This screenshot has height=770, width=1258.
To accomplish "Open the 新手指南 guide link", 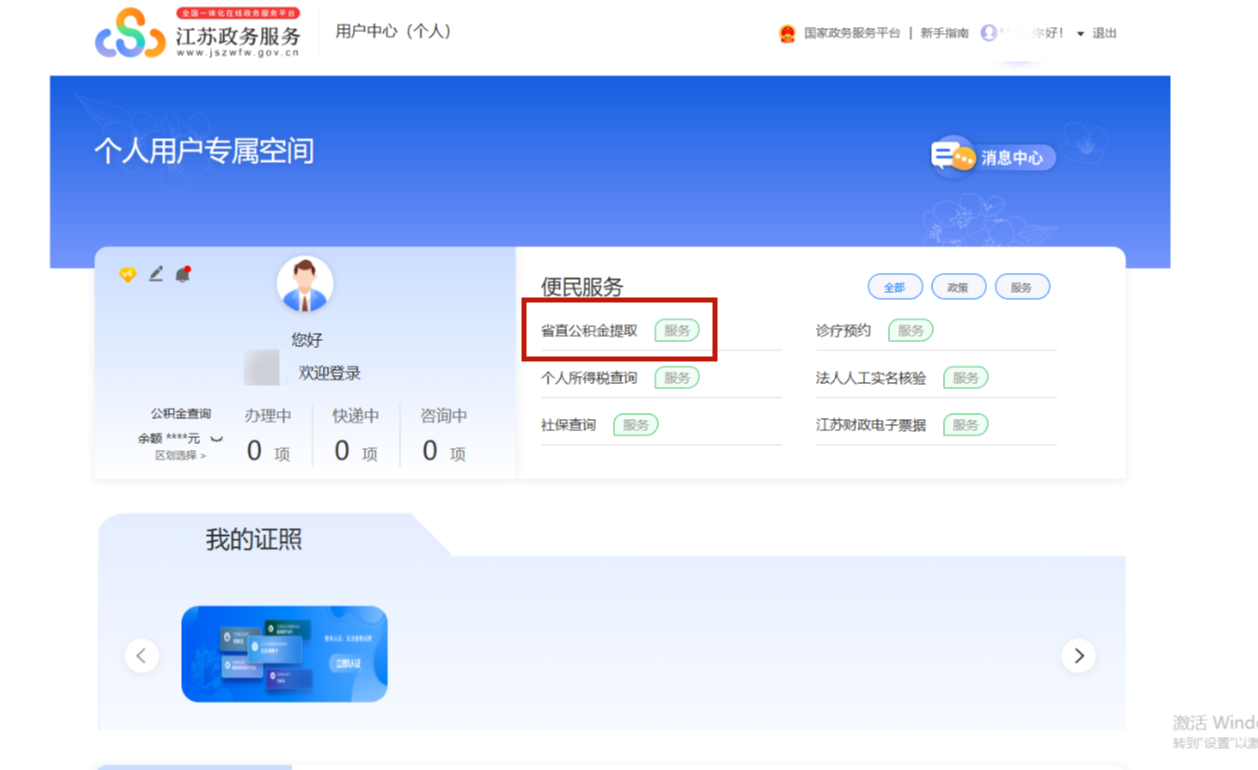I will point(944,34).
